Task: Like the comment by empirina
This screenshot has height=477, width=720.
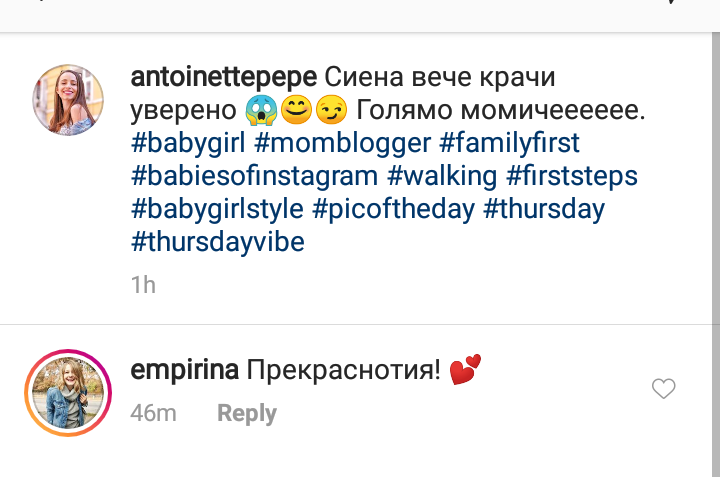Action: coord(664,389)
